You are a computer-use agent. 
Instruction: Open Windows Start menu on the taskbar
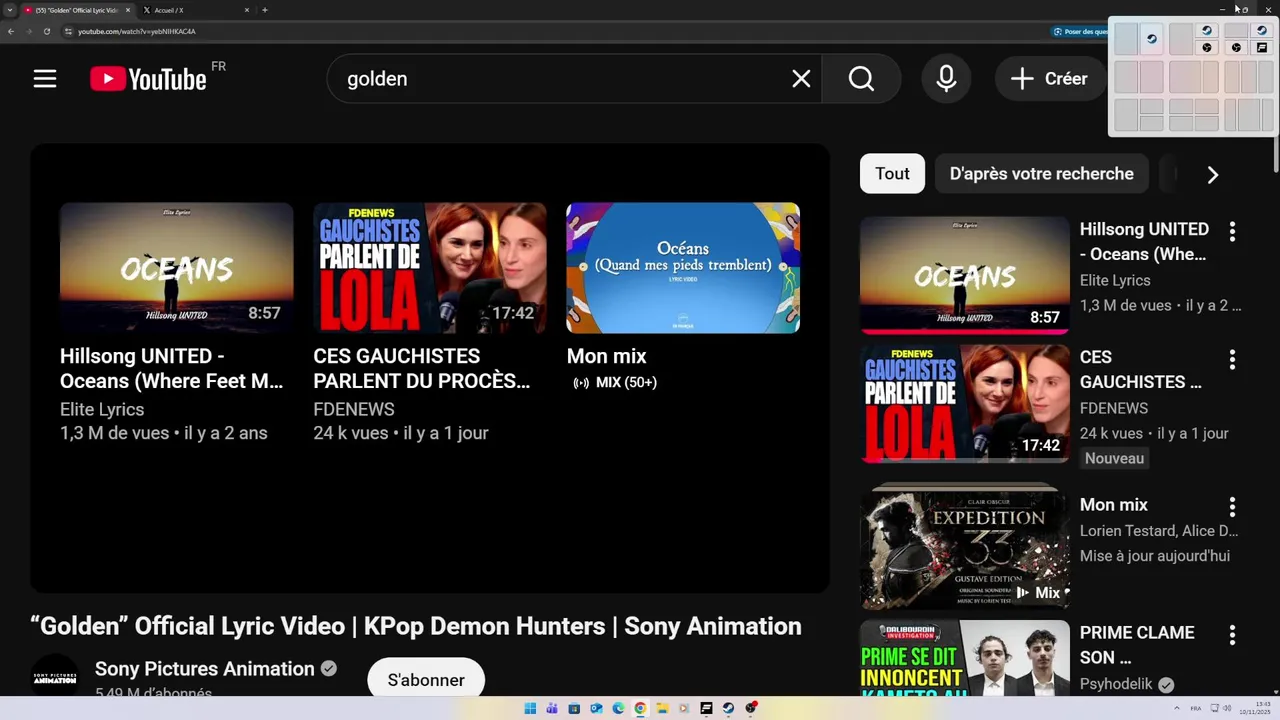pyautogui.click(x=530, y=708)
